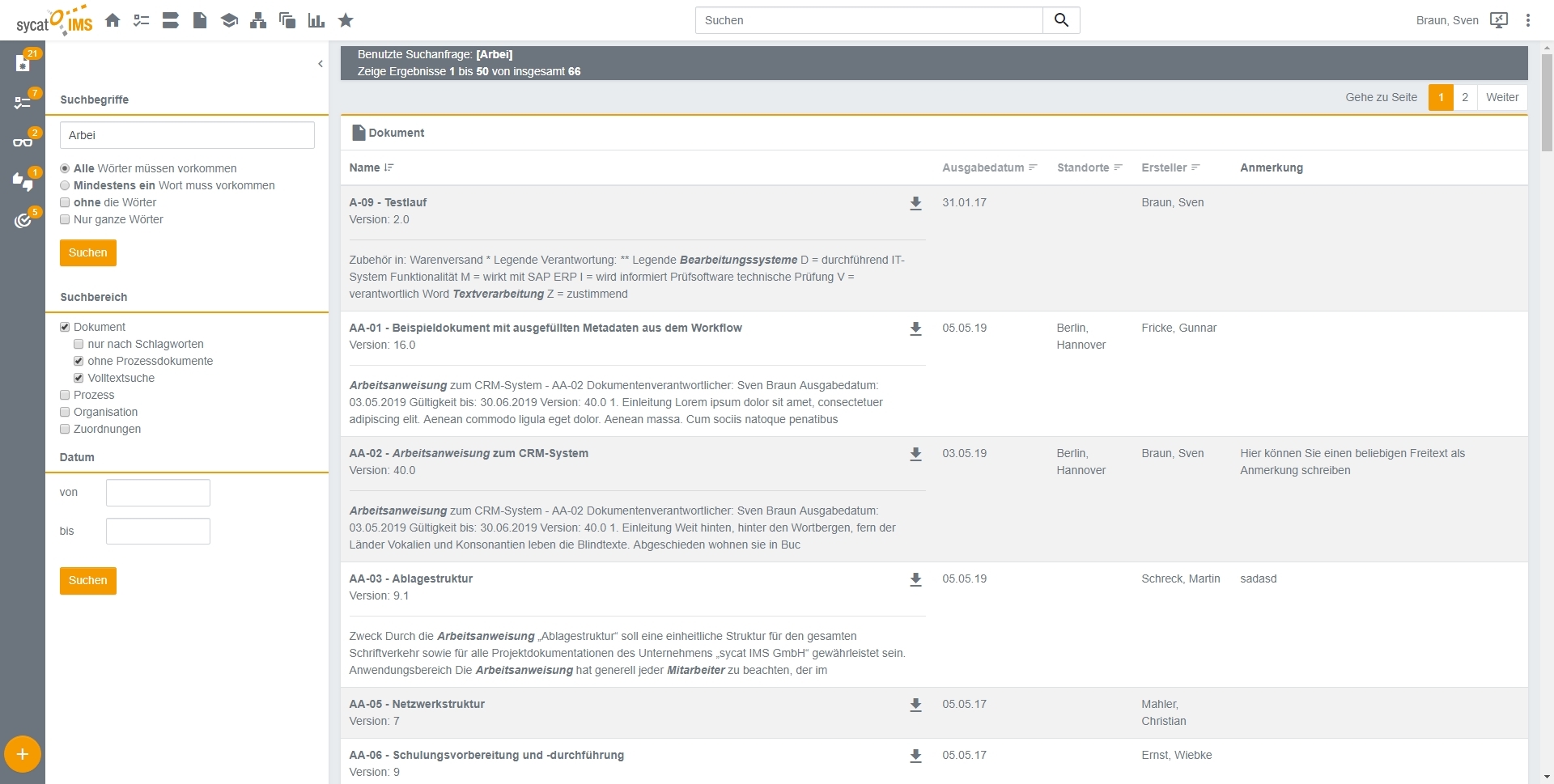
Task: Click the 'von' date input field
Action: (158, 493)
